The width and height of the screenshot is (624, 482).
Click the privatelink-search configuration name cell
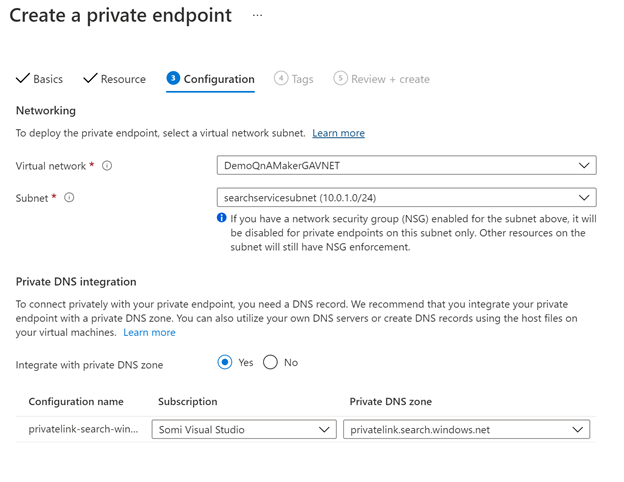point(83,430)
